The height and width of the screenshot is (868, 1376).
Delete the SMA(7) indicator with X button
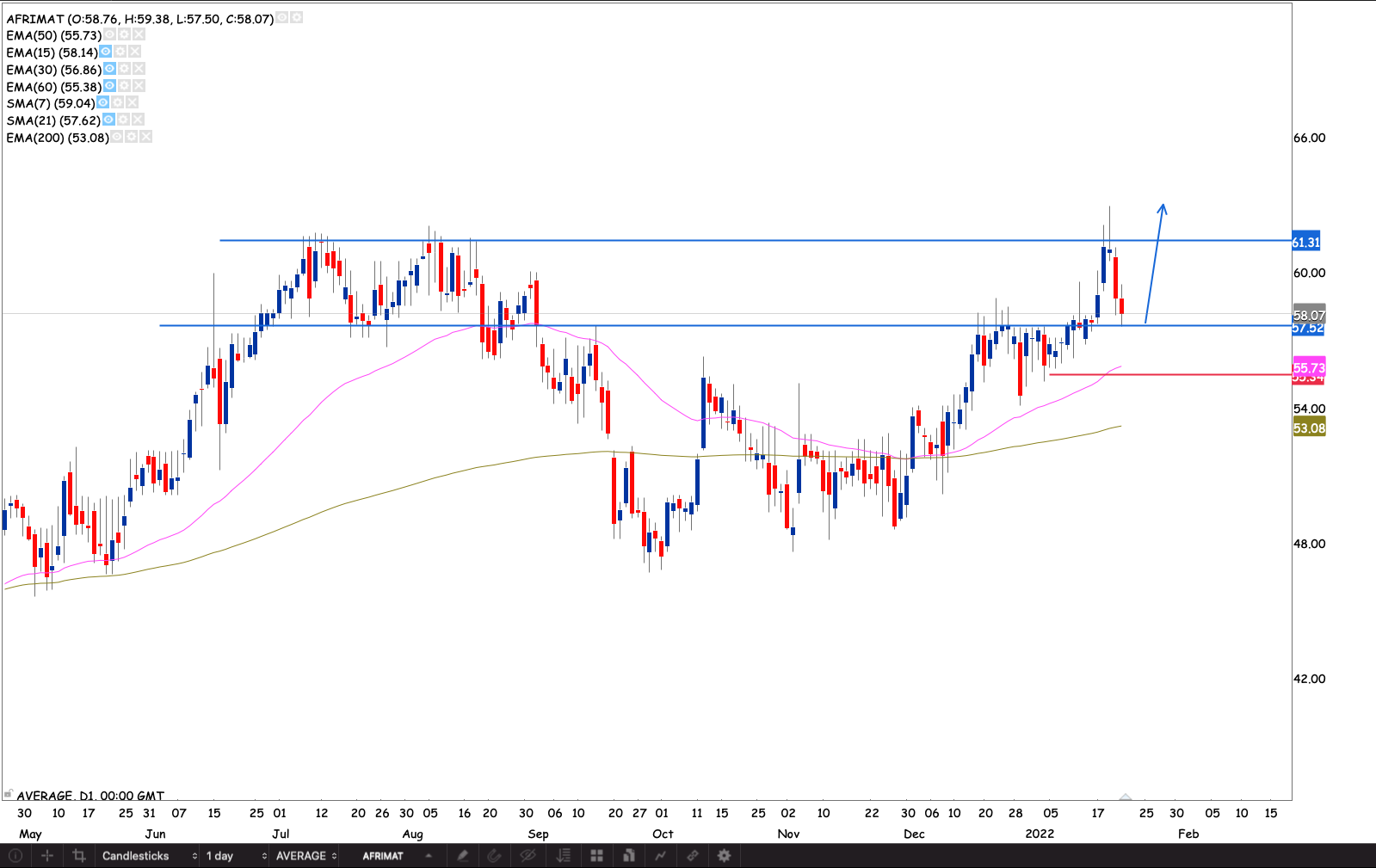(132, 103)
